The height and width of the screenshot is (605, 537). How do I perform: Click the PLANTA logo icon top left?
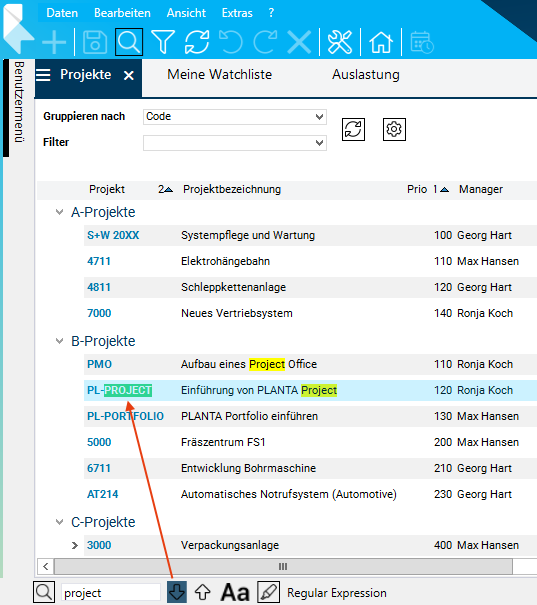17,29
